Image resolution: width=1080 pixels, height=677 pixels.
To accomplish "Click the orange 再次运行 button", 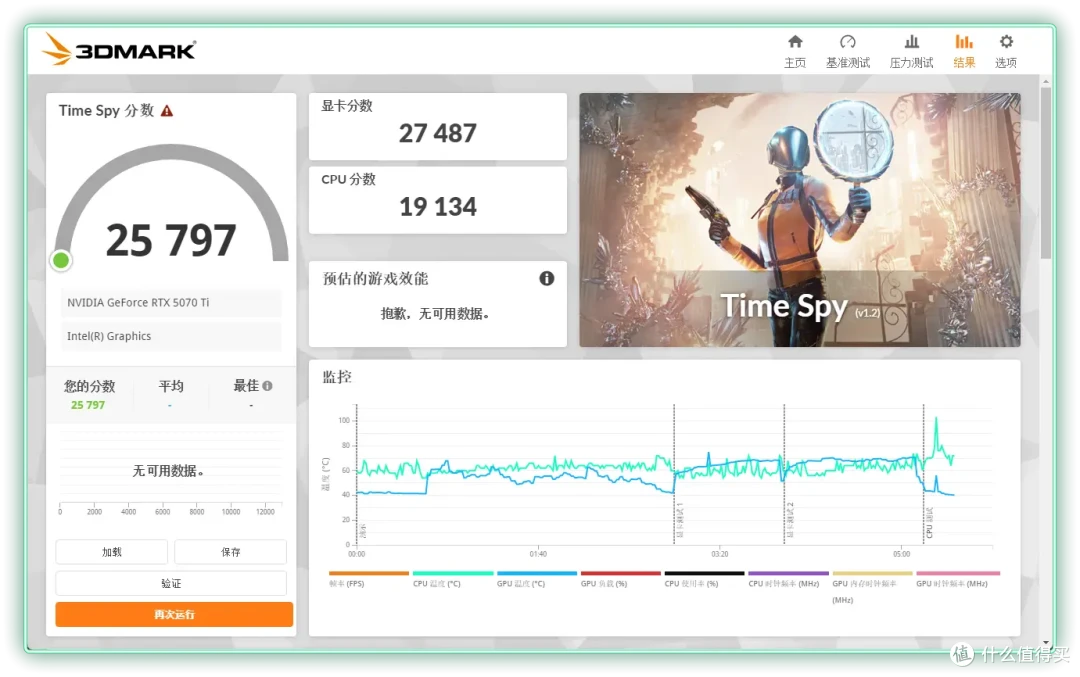I will (174, 614).
